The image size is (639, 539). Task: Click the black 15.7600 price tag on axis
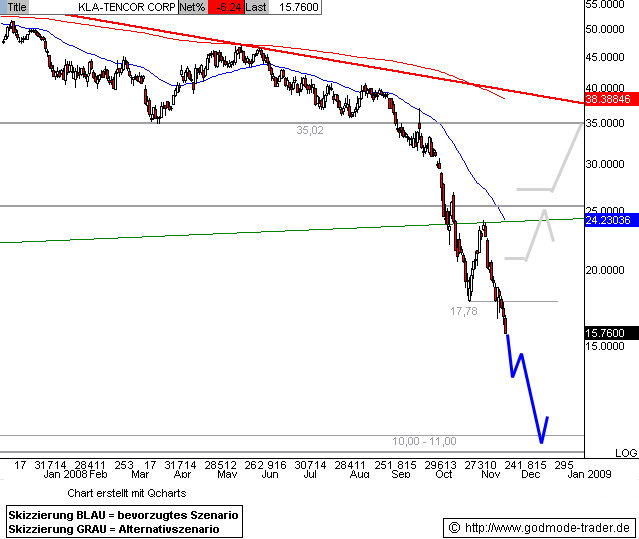point(611,333)
